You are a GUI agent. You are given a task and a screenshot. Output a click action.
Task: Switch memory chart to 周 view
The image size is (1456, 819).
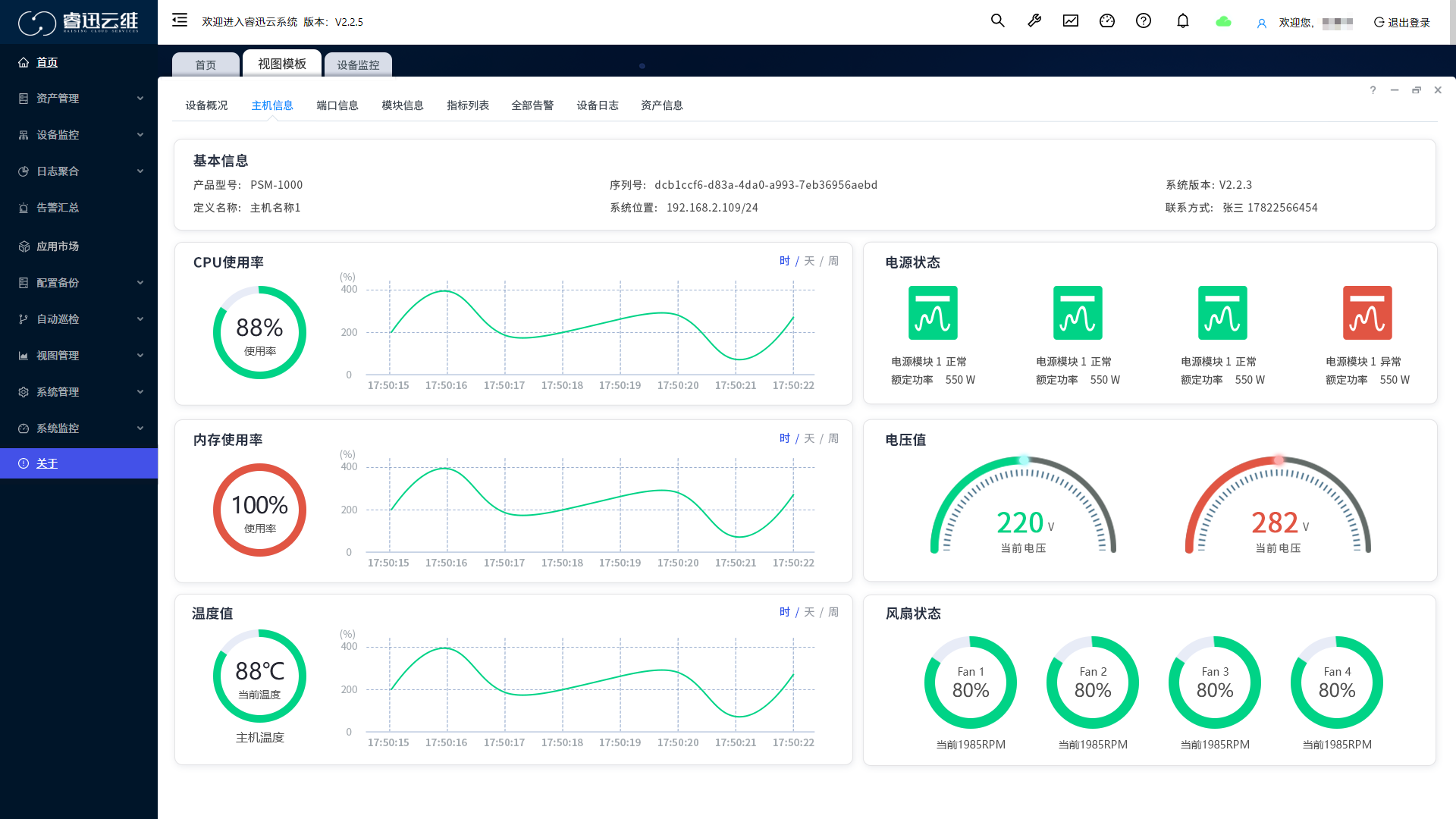(833, 438)
